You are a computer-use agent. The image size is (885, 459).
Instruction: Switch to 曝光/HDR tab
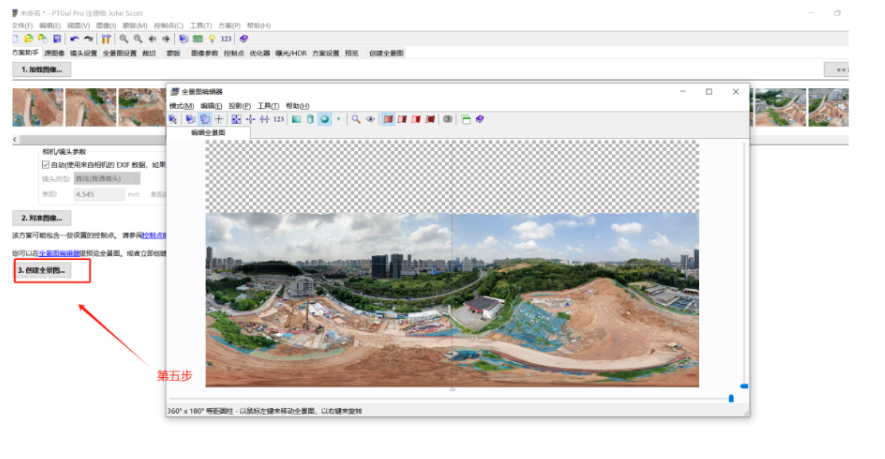point(291,53)
